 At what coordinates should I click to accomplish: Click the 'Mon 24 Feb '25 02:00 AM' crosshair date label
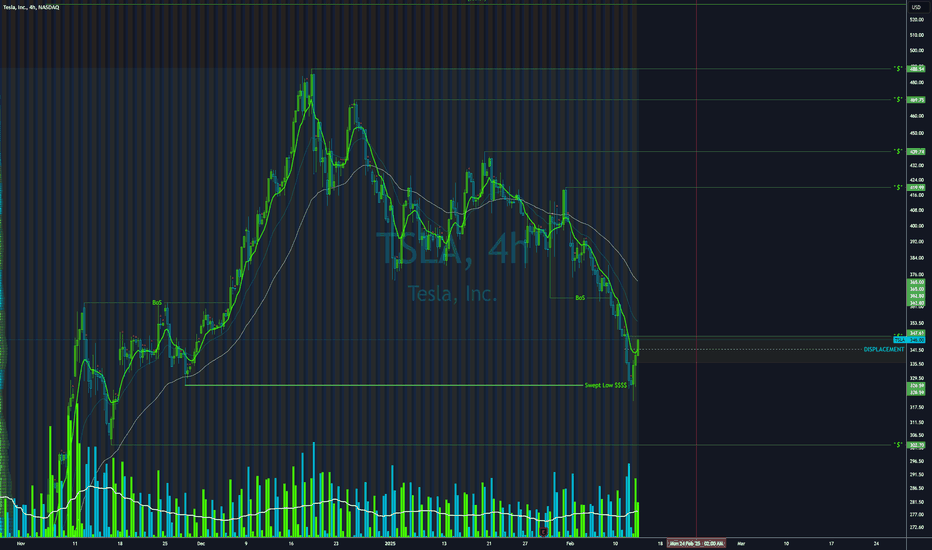coord(697,543)
